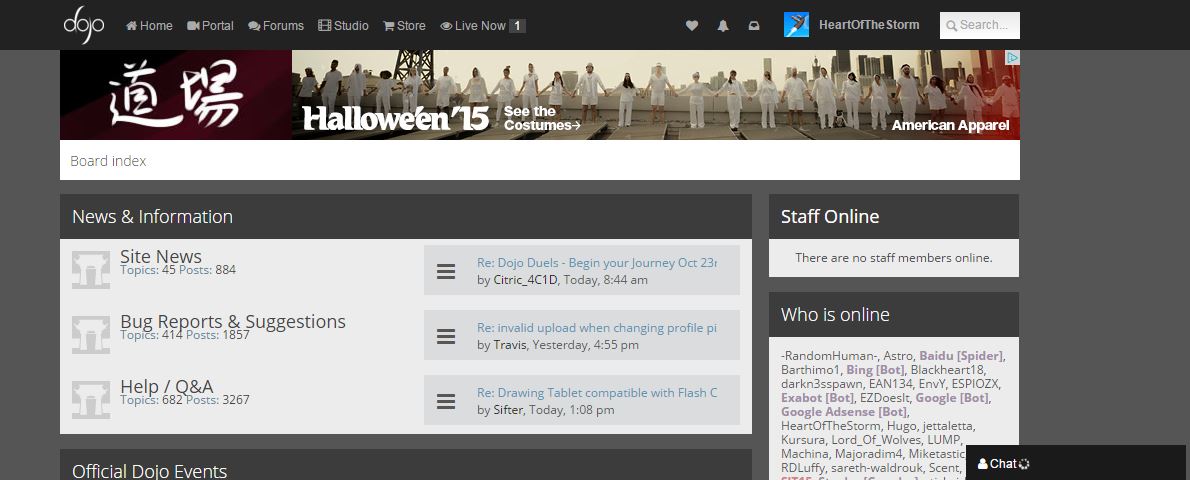
Task: Click the Site News forum icon
Action: tap(91, 270)
